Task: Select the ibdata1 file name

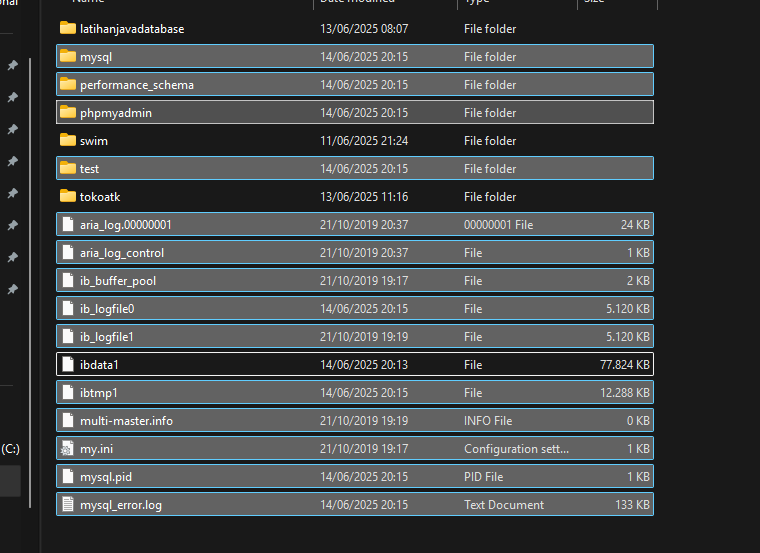Action: pos(99,365)
